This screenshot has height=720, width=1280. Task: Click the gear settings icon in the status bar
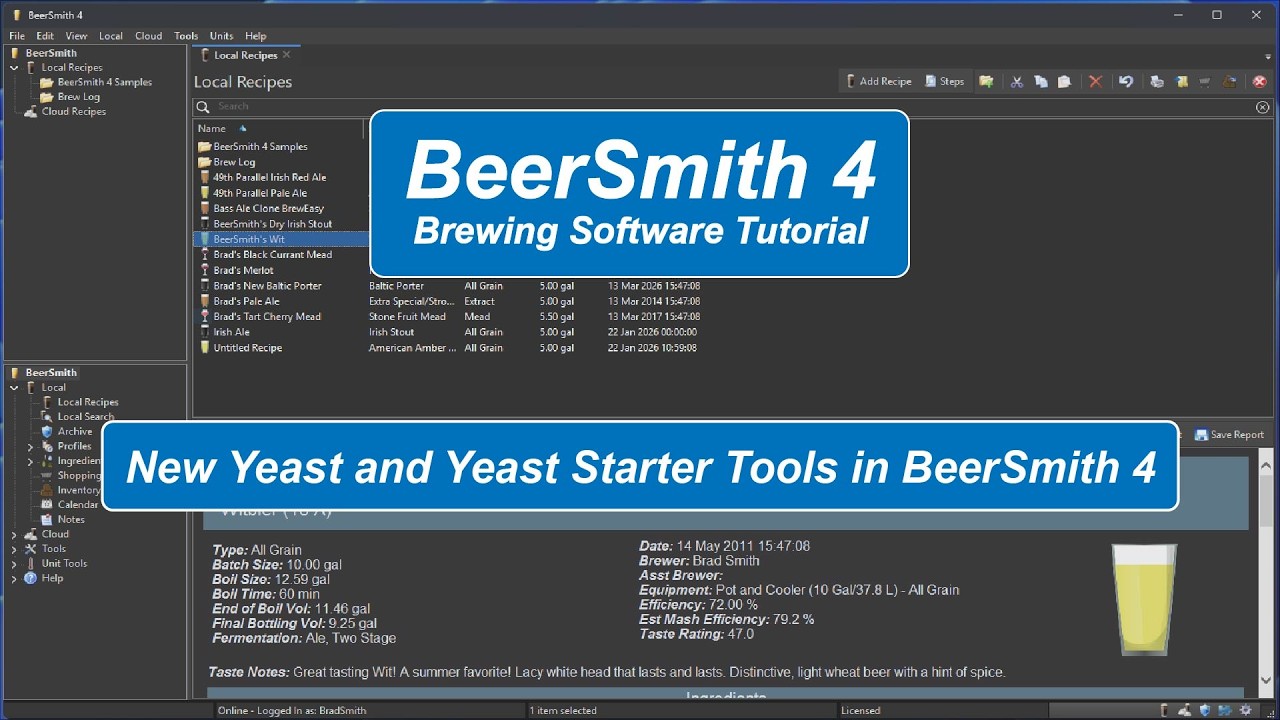click(x=1246, y=711)
